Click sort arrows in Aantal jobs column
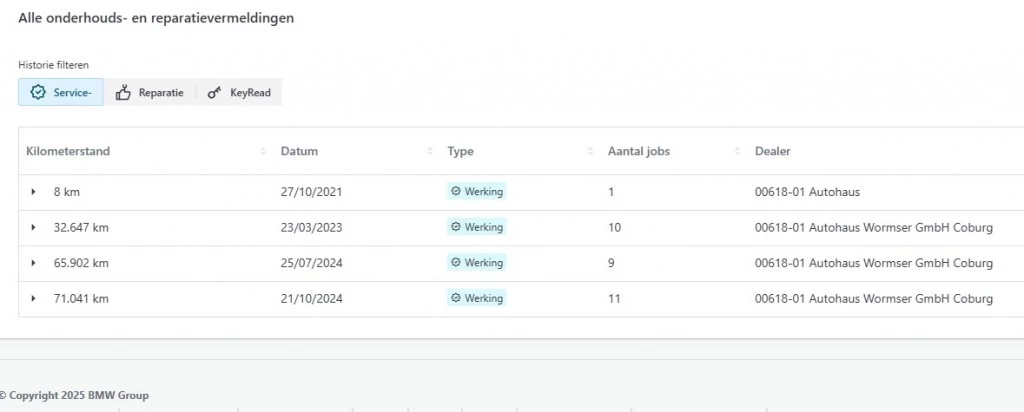 pyautogui.click(x=738, y=151)
